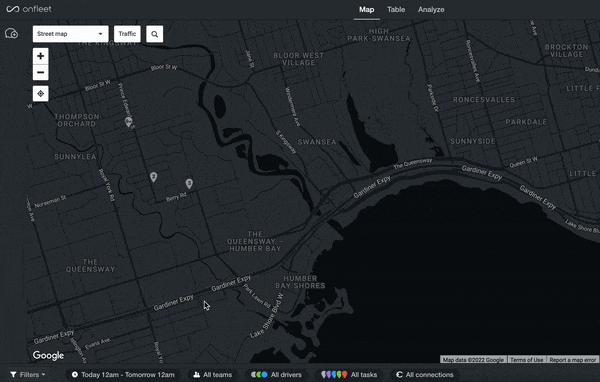Viewport: 600px width, 382px height.
Task: Open the All teams filter
Action: (213, 375)
